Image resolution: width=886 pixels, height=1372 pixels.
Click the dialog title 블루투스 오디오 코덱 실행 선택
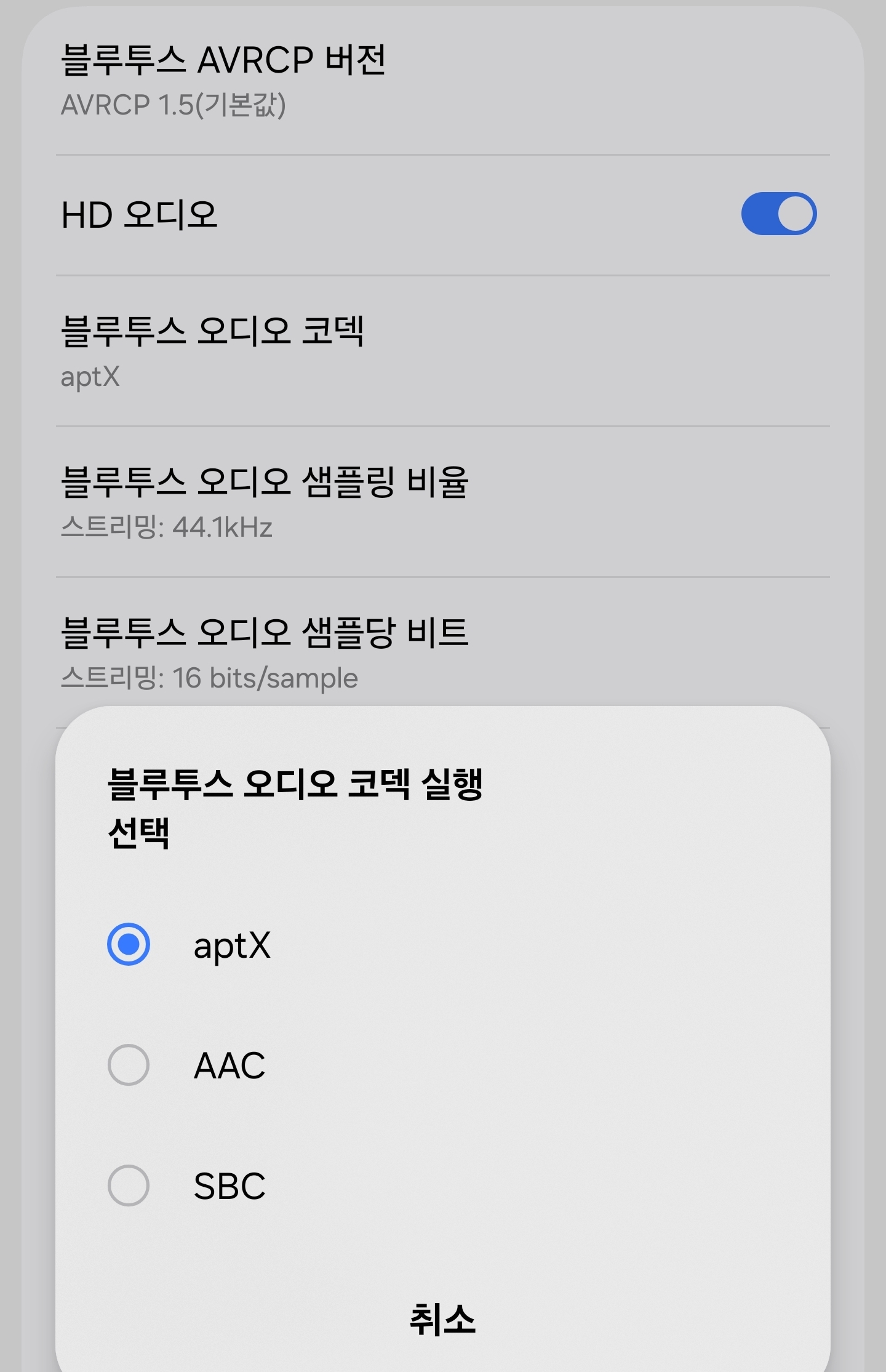(x=295, y=808)
